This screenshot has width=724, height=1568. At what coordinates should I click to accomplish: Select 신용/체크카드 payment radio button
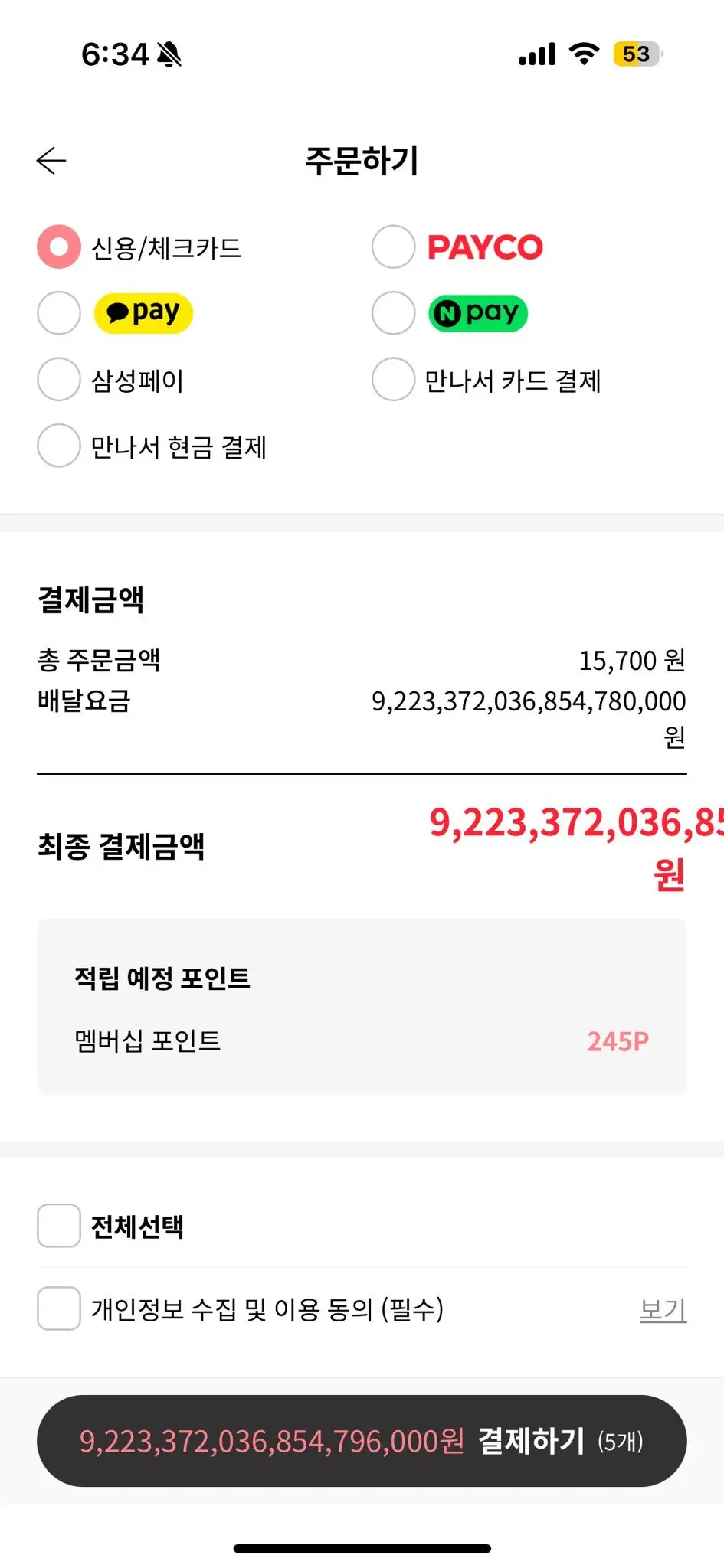[x=59, y=247]
